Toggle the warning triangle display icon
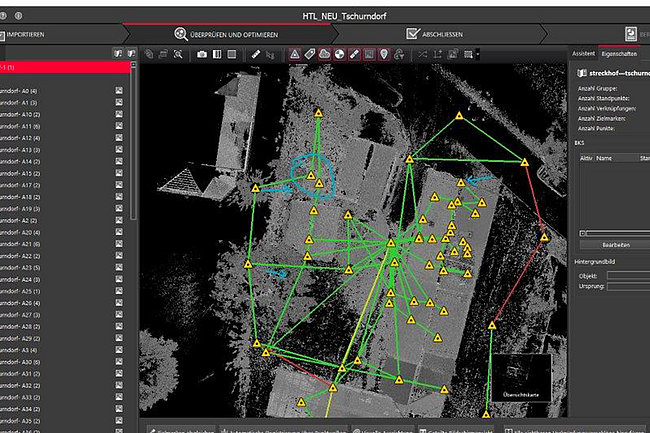 (295, 53)
